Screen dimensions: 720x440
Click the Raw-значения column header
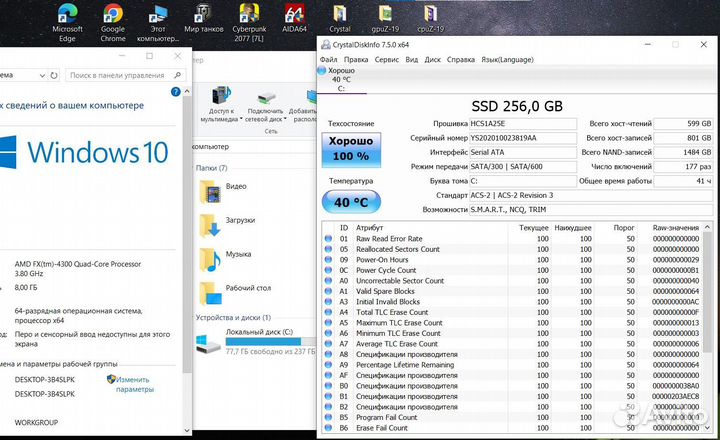pyautogui.click(x=675, y=228)
